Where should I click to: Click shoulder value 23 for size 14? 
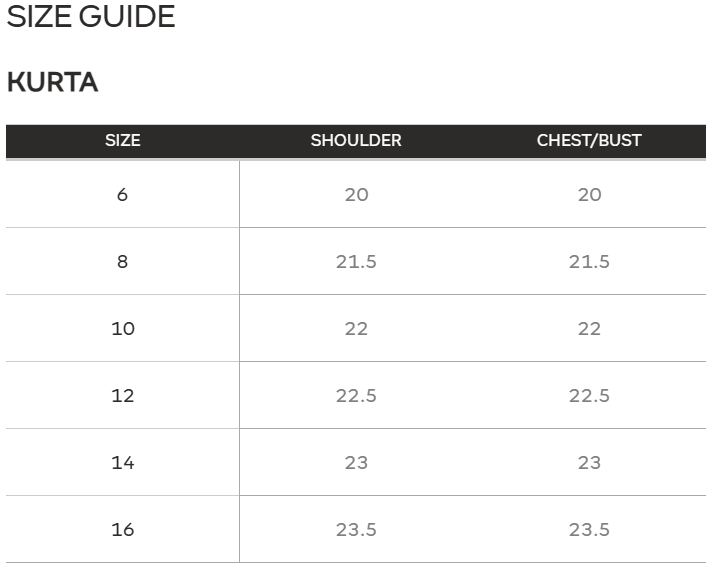356,463
